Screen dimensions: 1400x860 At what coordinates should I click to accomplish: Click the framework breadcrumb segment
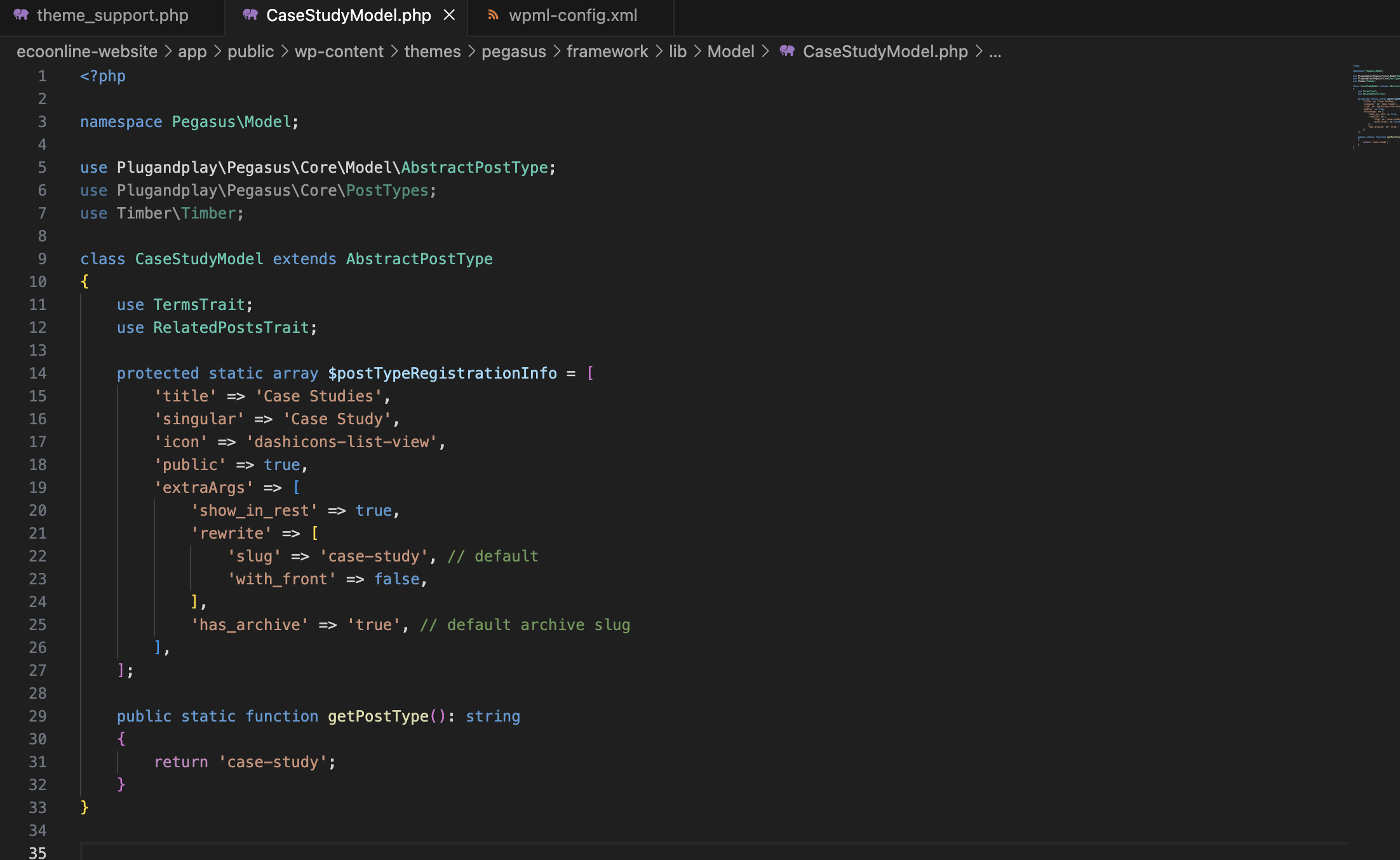607,51
